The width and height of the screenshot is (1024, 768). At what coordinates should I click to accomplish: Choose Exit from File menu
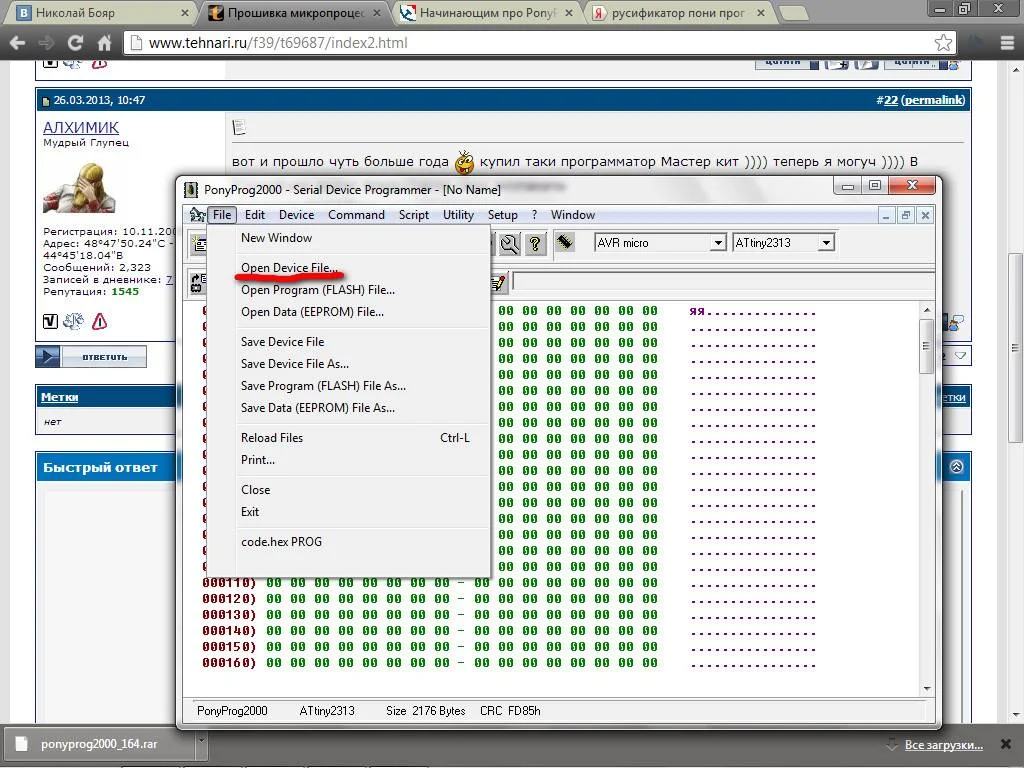(x=349, y=512)
